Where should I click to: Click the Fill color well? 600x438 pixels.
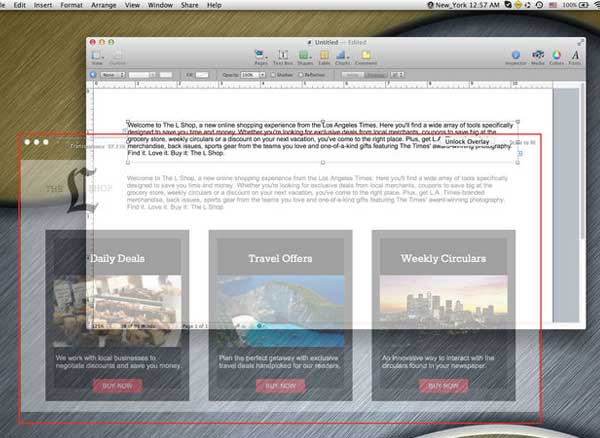(202, 75)
